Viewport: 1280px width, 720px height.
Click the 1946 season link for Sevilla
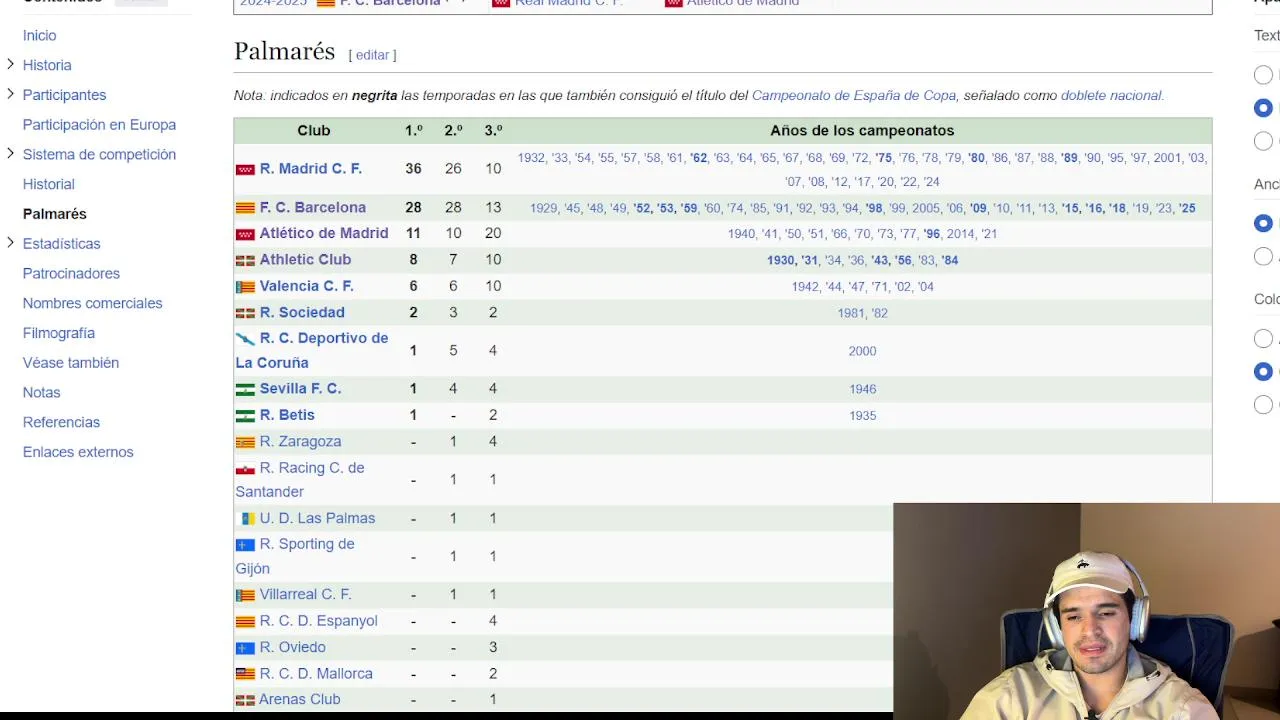pos(862,390)
